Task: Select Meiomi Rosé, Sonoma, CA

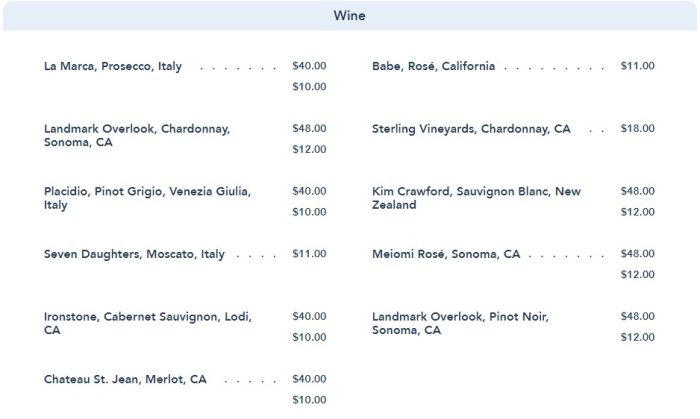Action: pyautogui.click(x=446, y=255)
